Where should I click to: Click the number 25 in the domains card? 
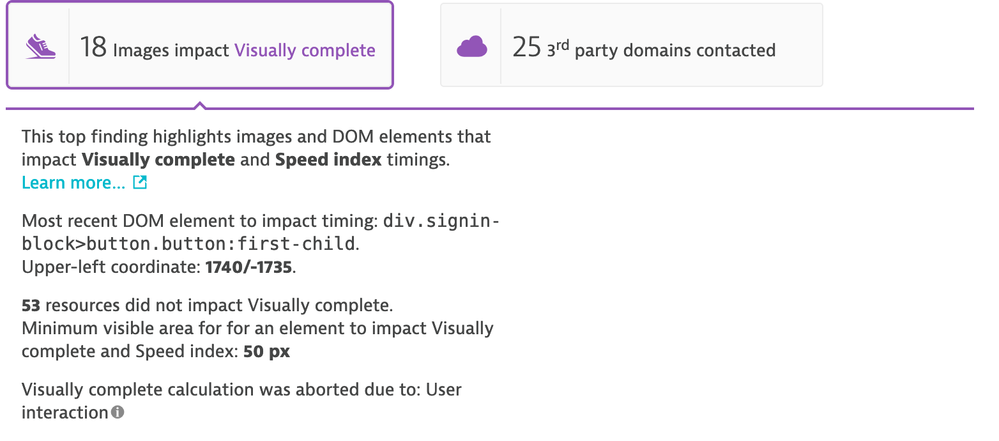coord(526,47)
